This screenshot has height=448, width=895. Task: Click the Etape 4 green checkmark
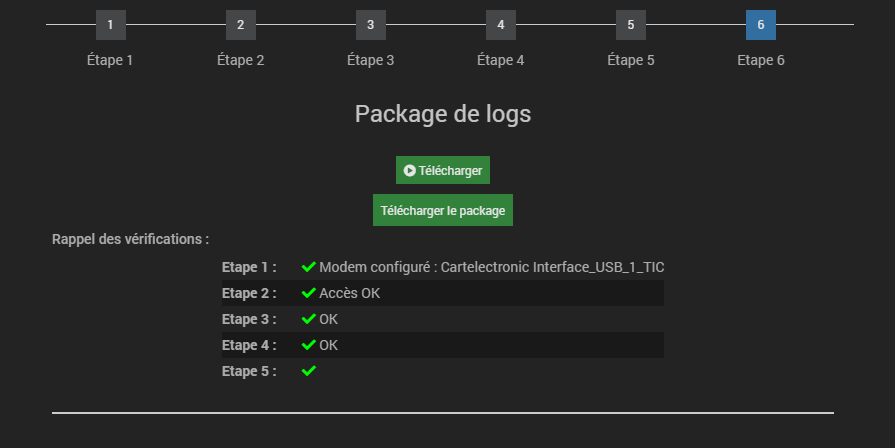pyautogui.click(x=309, y=345)
